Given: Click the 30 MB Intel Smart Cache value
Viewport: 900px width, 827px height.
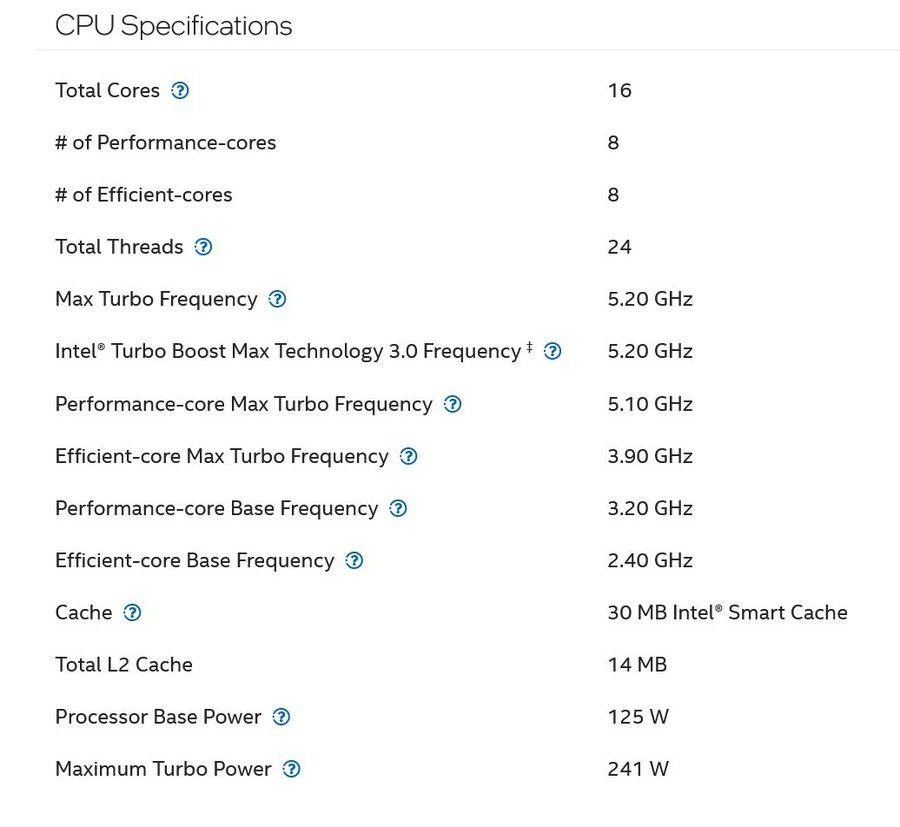Looking at the screenshot, I should pos(727,613).
